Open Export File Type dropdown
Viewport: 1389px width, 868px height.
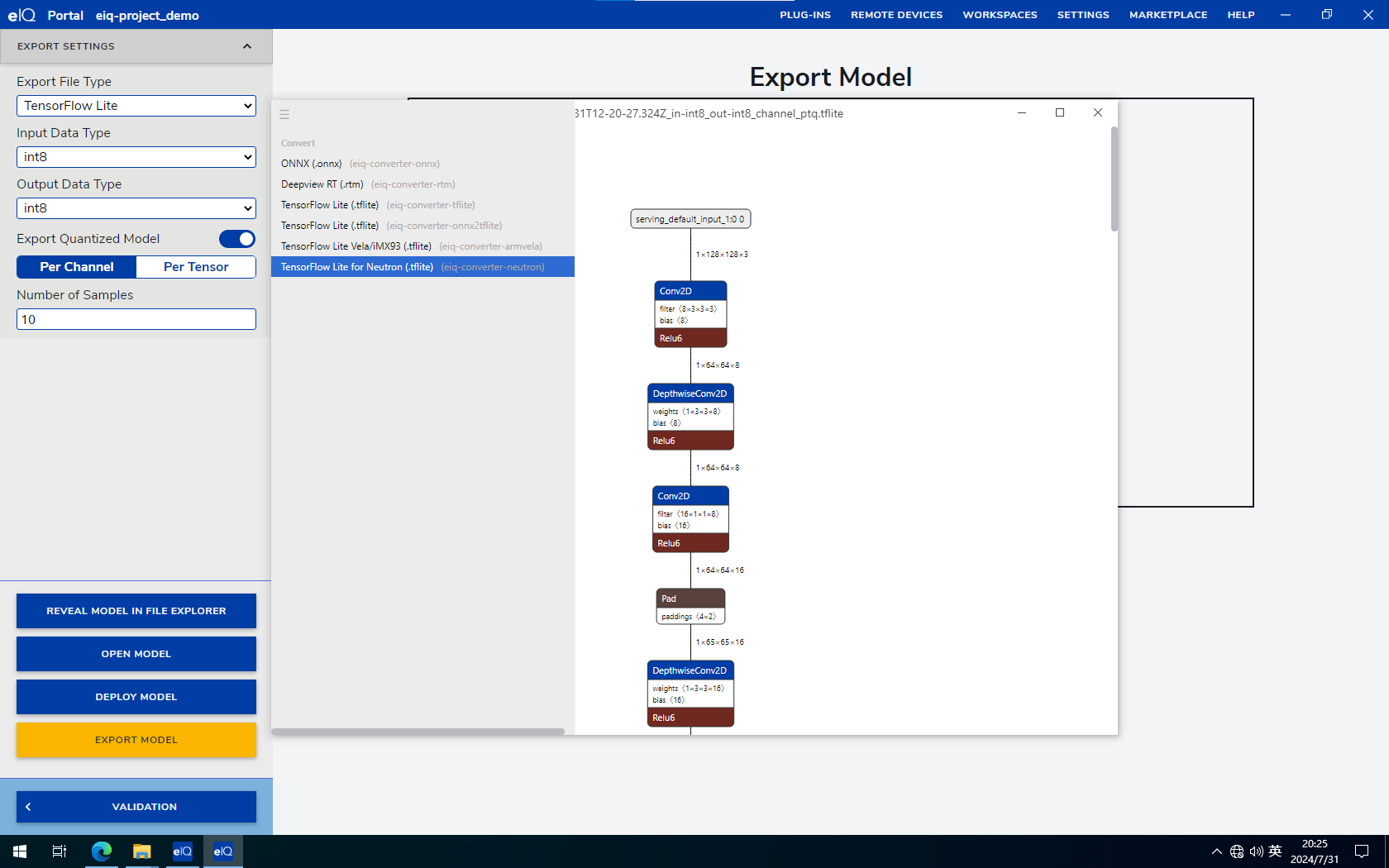click(136, 106)
